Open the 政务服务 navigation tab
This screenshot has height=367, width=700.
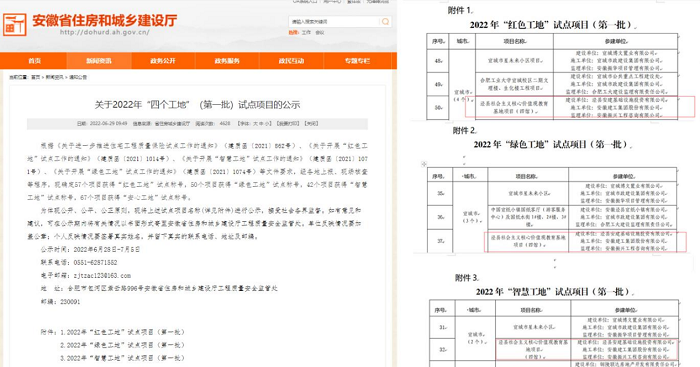227,61
